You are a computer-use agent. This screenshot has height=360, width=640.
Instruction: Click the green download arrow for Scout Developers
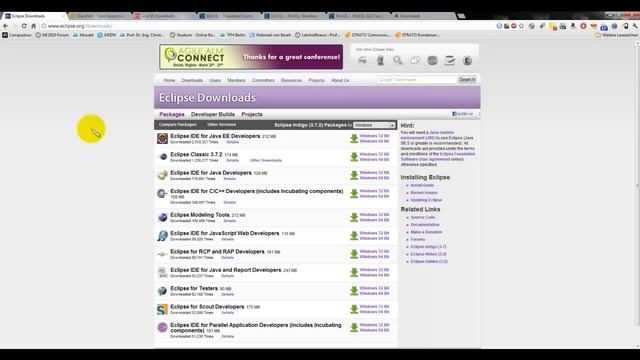click(354, 309)
